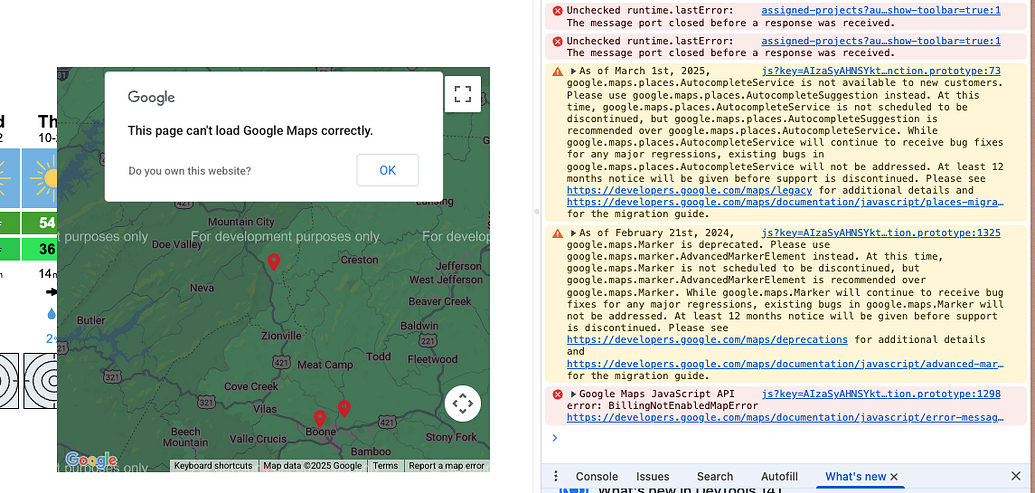This screenshot has width=1035, height=493.
Task: Expand the Google Maps JavaScript API error
Action: (574, 394)
